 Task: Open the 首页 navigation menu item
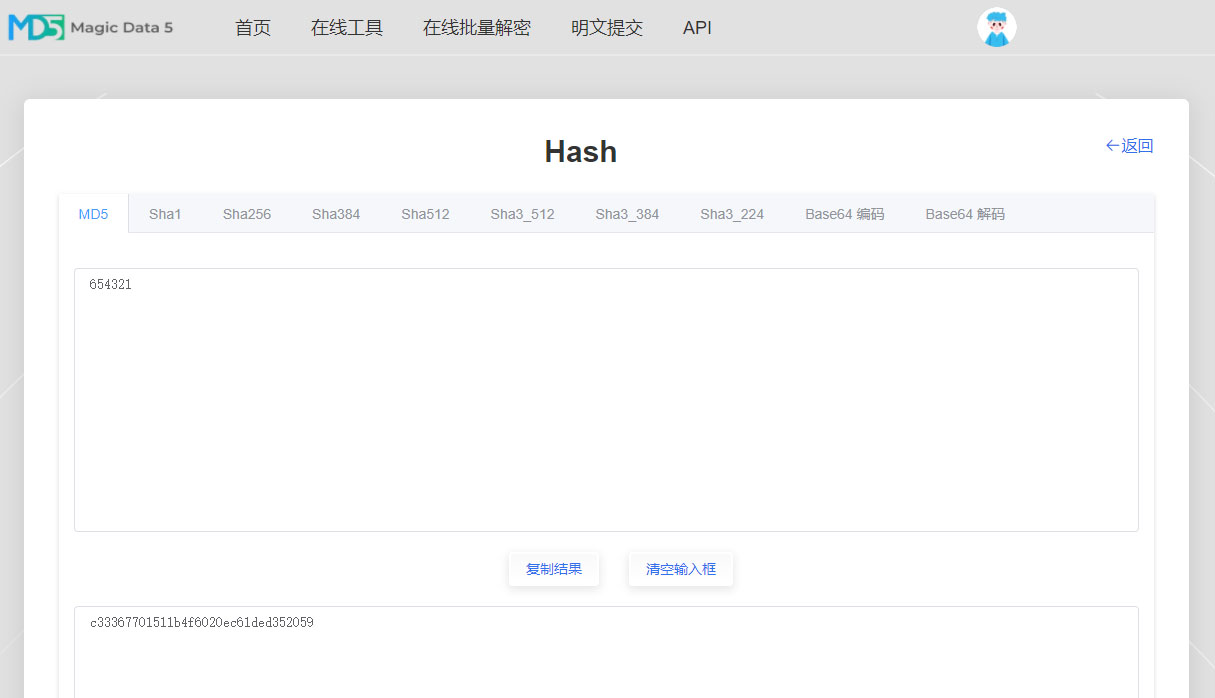click(252, 28)
